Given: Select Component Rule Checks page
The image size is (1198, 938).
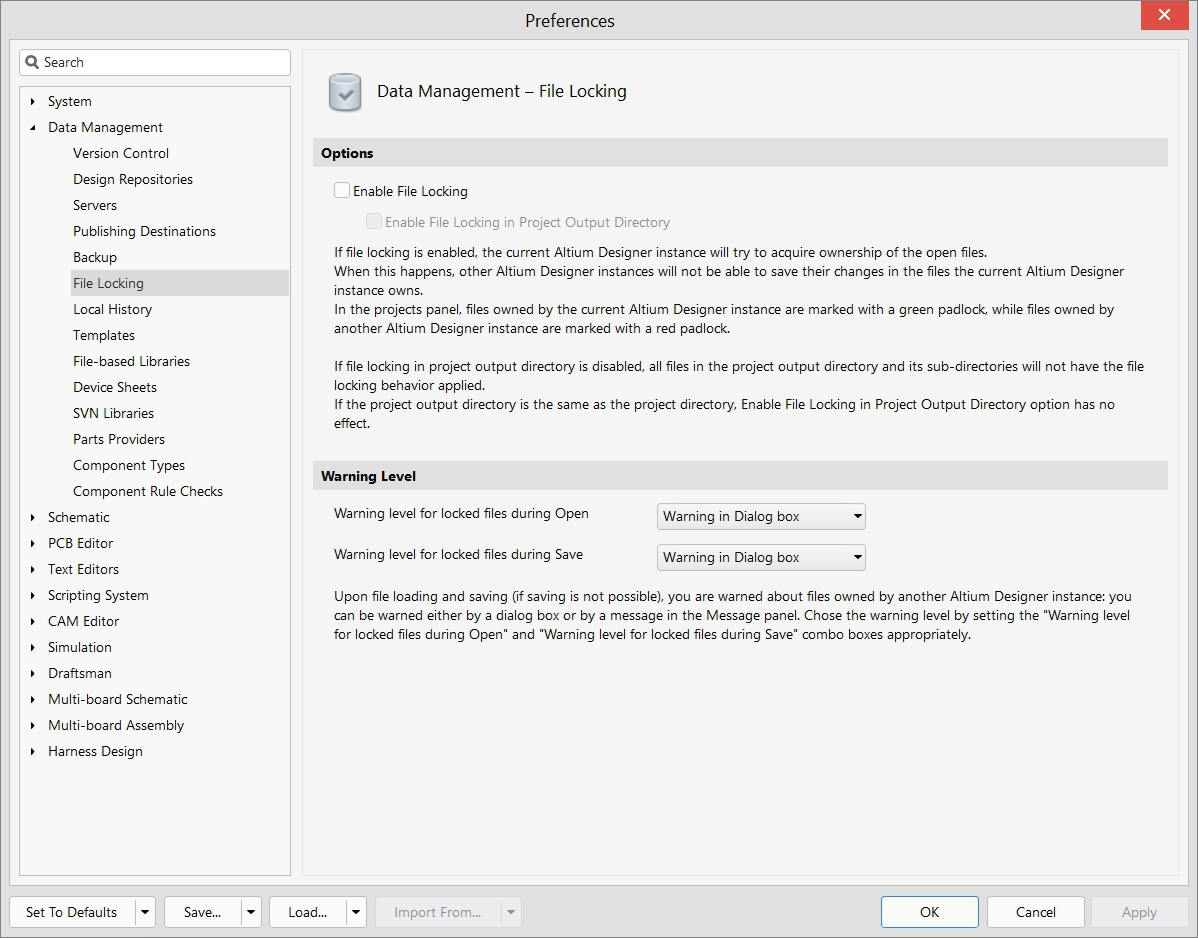Looking at the screenshot, I should (147, 491).
